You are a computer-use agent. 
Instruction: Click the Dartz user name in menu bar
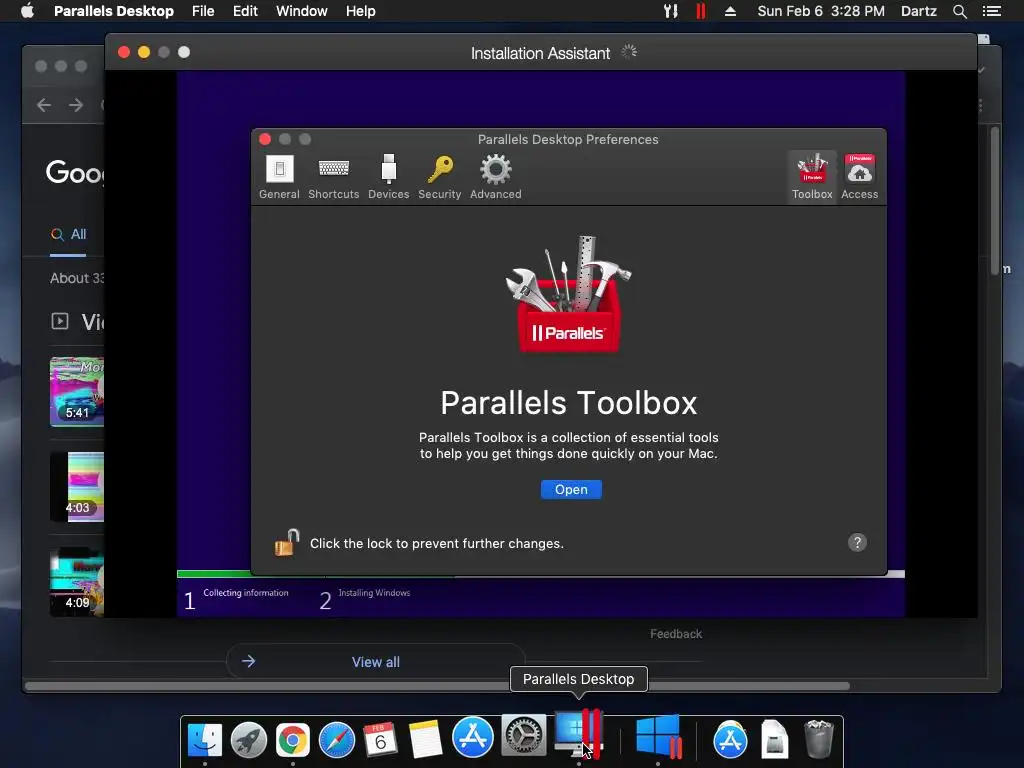pyautogui.click(x=918, y=11)
